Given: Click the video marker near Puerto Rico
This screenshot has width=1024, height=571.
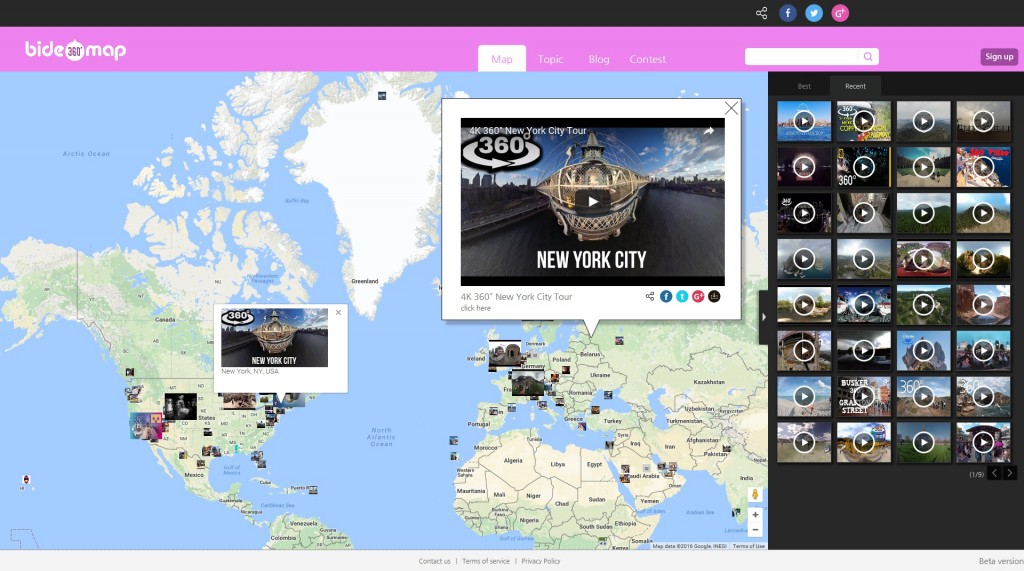Looking at the screenshot, I should (x=313, y=489).
